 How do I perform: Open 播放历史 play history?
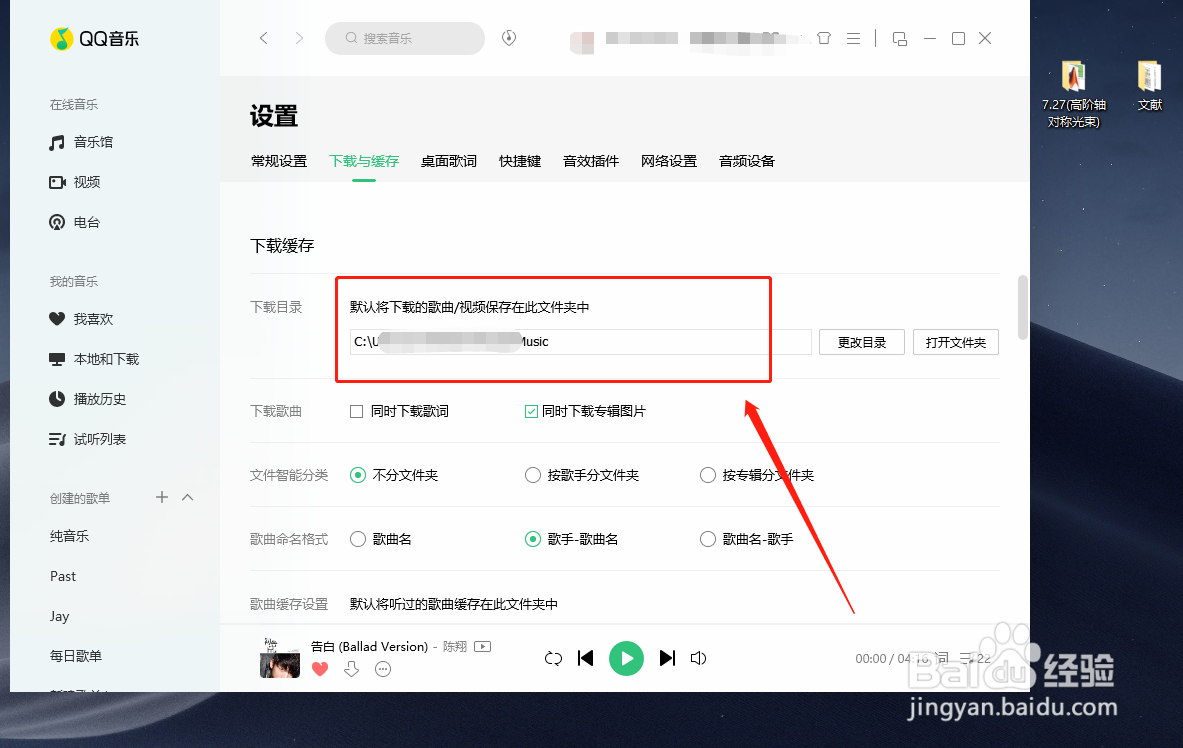tap(88, 399)
